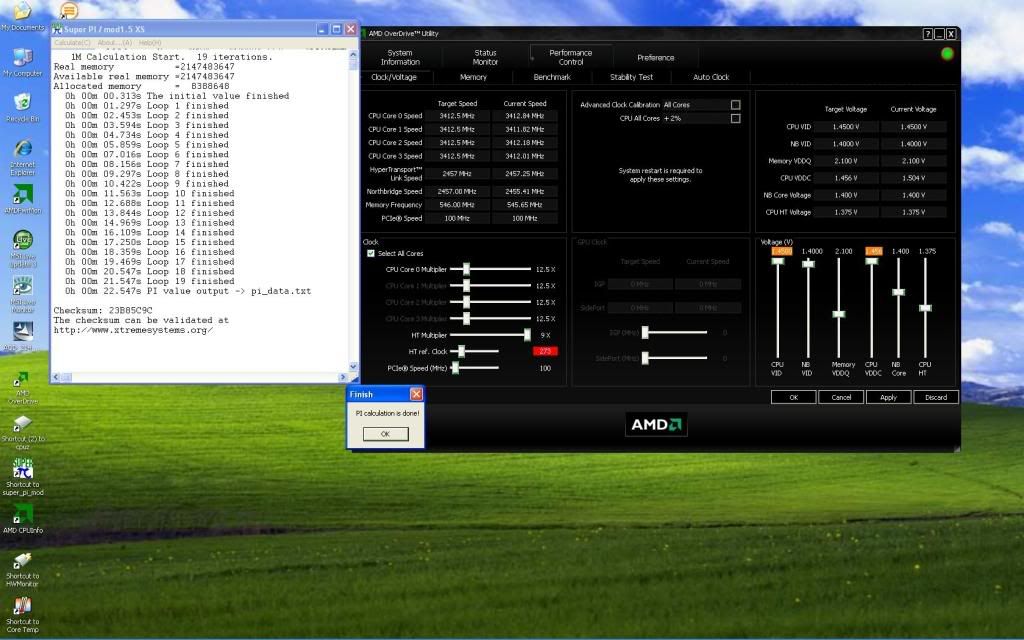
Task: Click the OK button in AMD OverDrive
Action: (x=793, y=397)
